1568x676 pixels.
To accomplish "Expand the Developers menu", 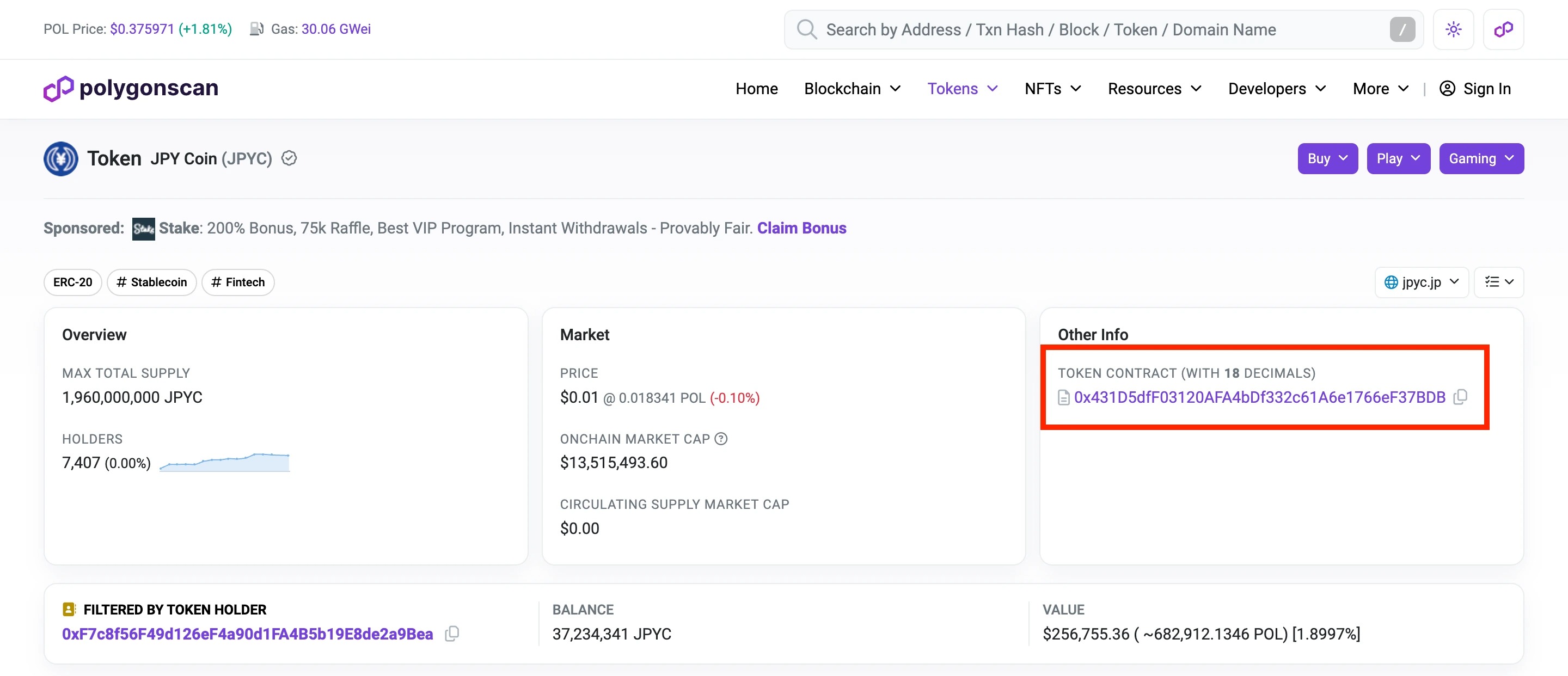I will click(x=1276, y=89).
